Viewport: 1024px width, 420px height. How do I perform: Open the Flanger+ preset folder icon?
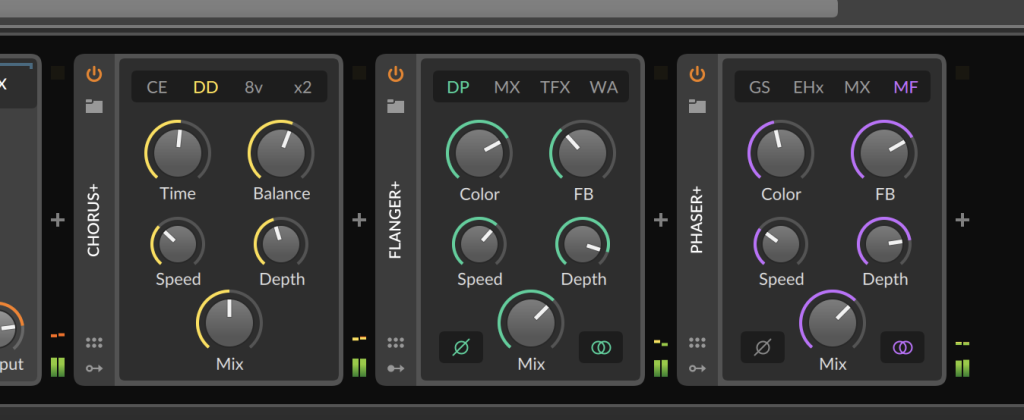click(396, 105)
